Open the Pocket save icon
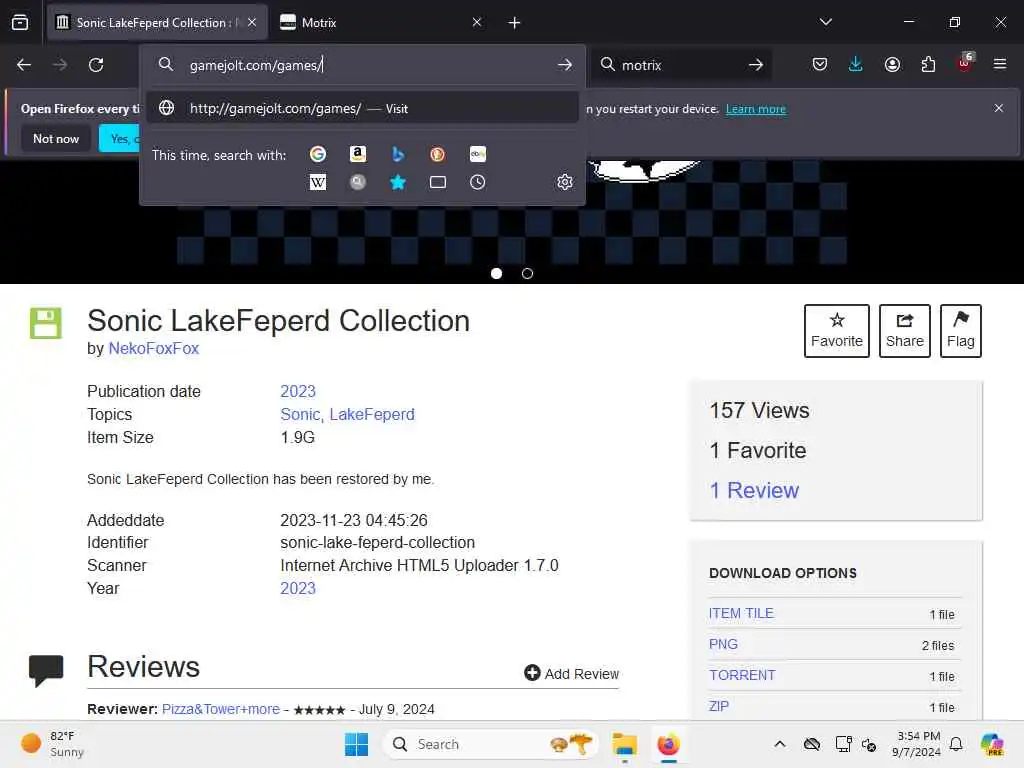1024x768 pixels. (820, 65)
